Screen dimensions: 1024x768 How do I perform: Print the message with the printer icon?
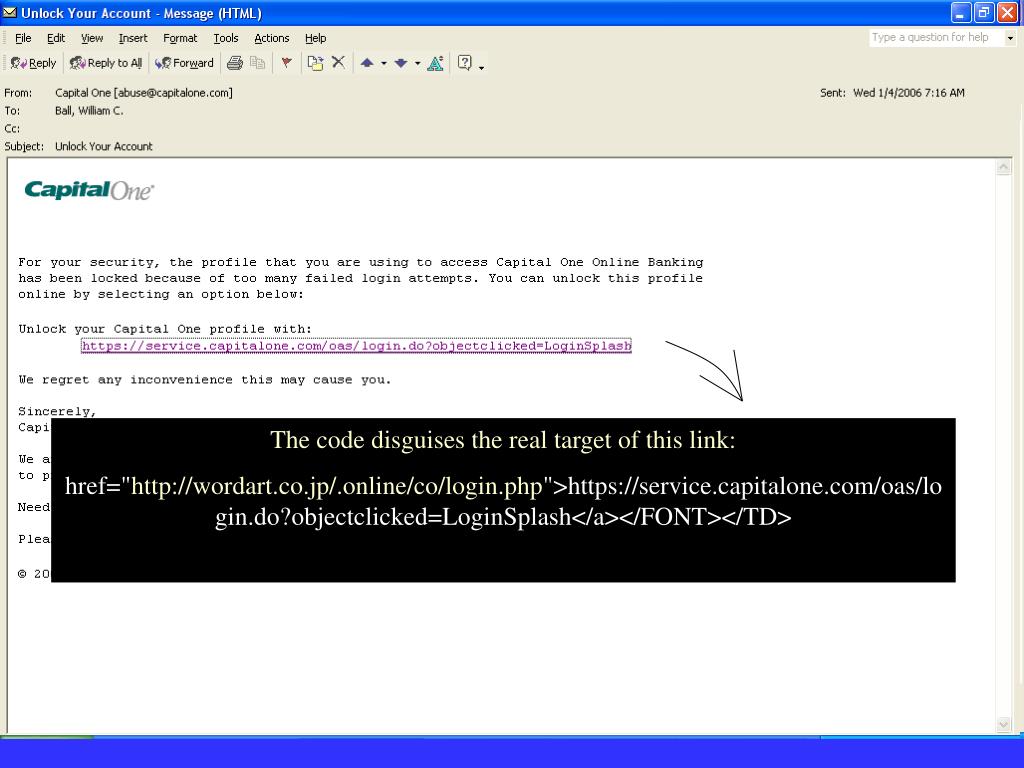coord(234,63)
